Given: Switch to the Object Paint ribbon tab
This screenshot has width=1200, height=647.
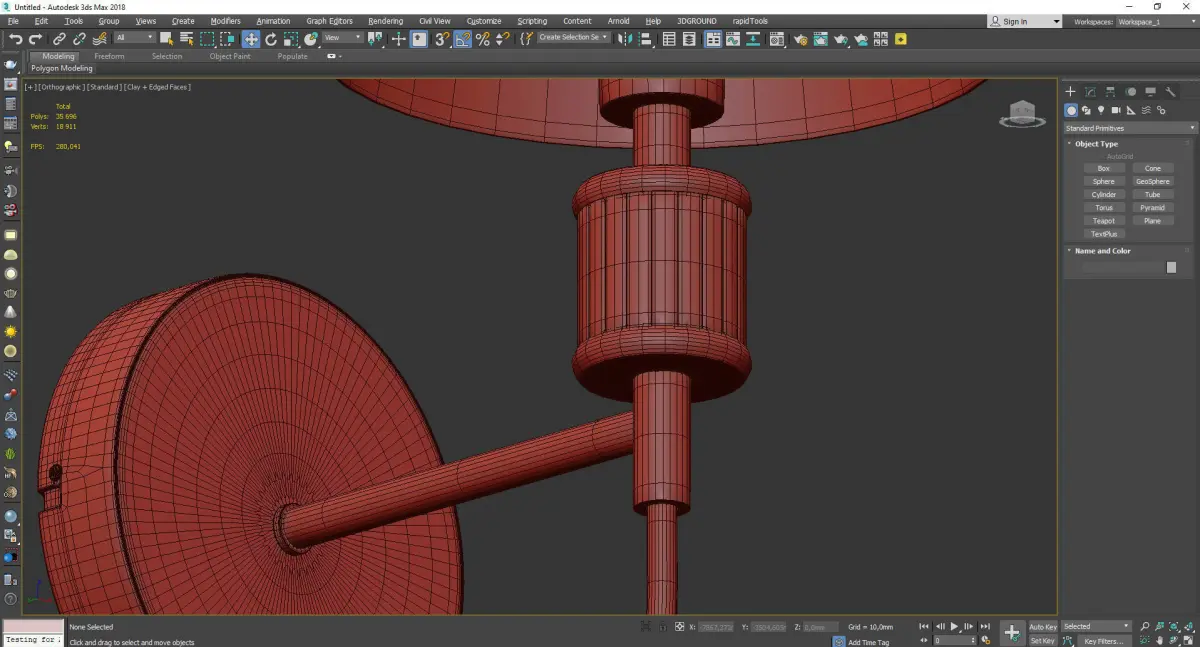Looking at the screenshot, I should pos(229,56).
